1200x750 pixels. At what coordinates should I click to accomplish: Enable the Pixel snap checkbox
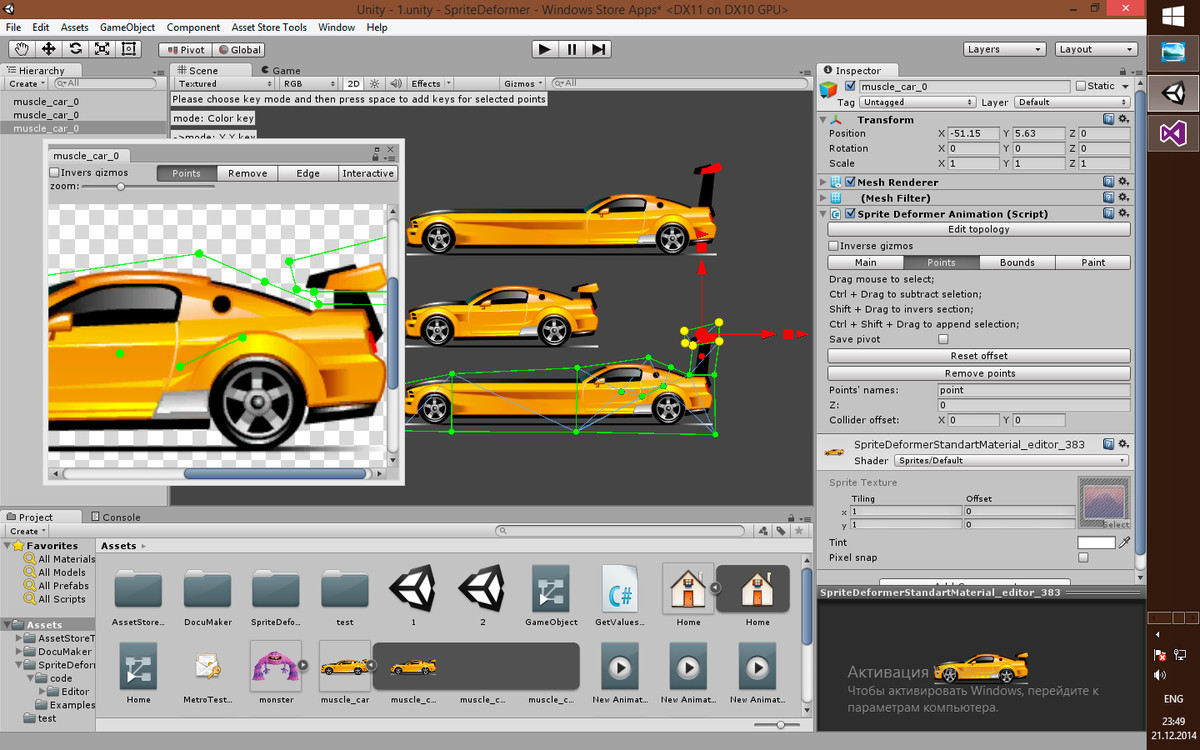coord(1083,558)
